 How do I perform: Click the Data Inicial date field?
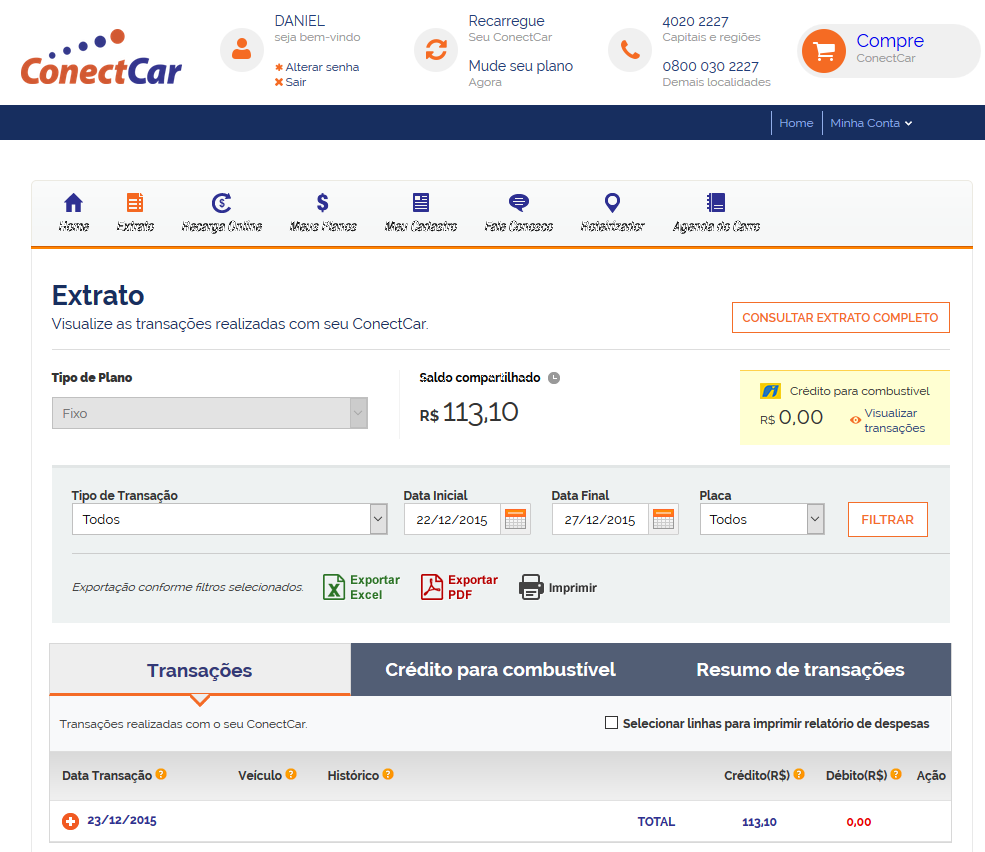point(452,520)
